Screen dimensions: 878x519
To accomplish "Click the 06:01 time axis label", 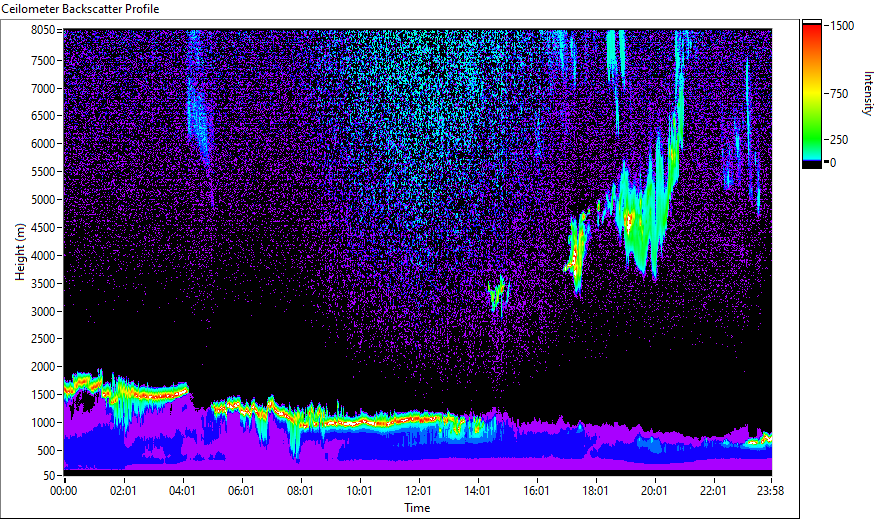I will tap(241, 491).
